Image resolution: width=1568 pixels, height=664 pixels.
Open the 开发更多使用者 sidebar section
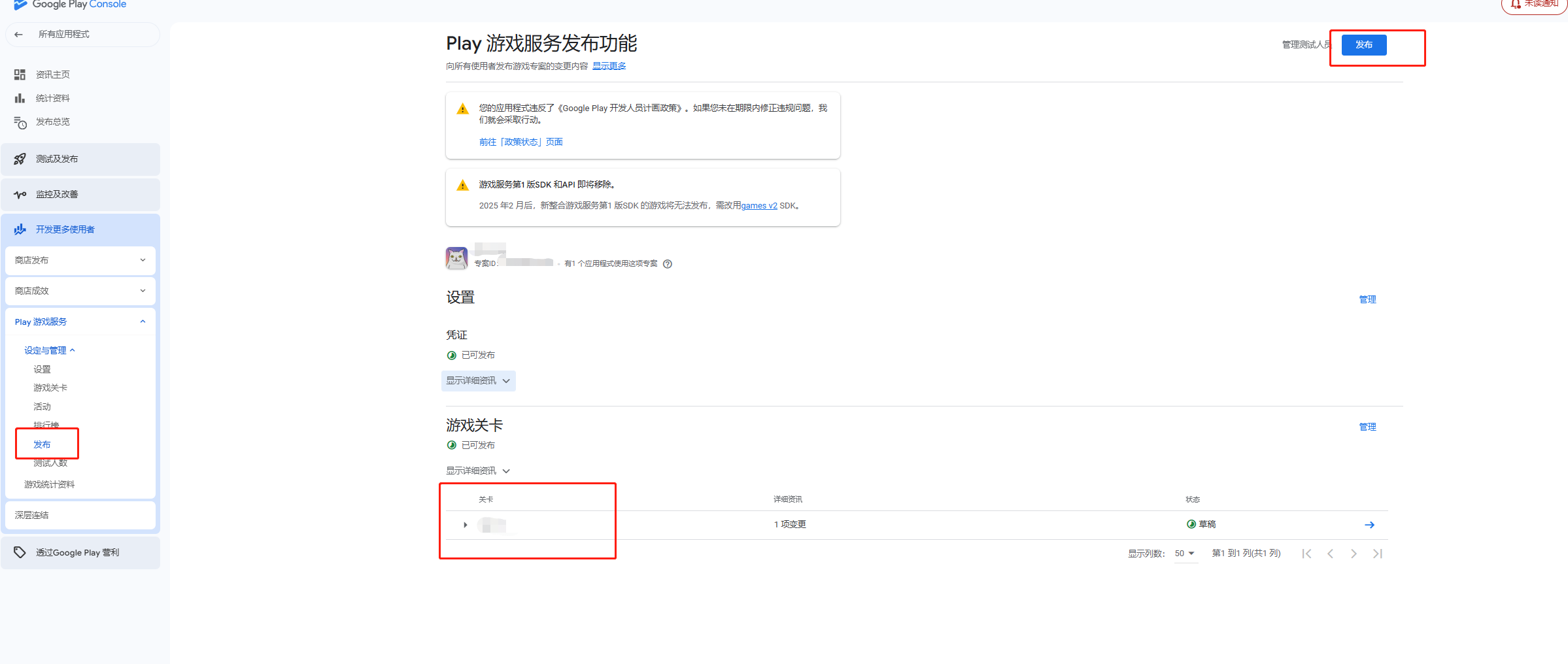(80, 229)
